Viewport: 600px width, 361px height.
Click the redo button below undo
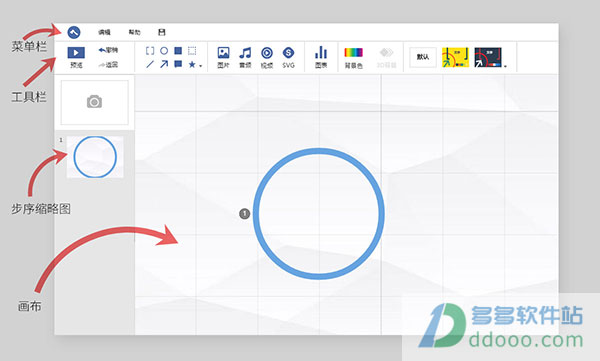point(108,65)
